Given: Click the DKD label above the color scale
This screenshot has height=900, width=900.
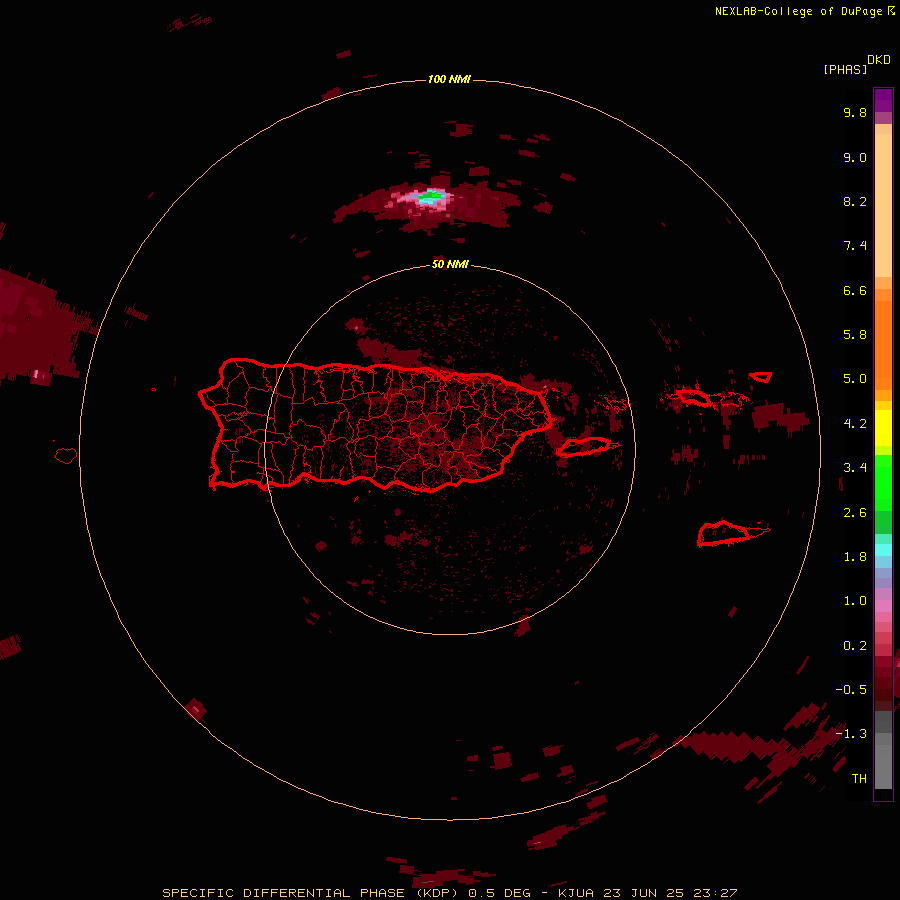Looking at the screenshot, I should (x=879, y=60).
